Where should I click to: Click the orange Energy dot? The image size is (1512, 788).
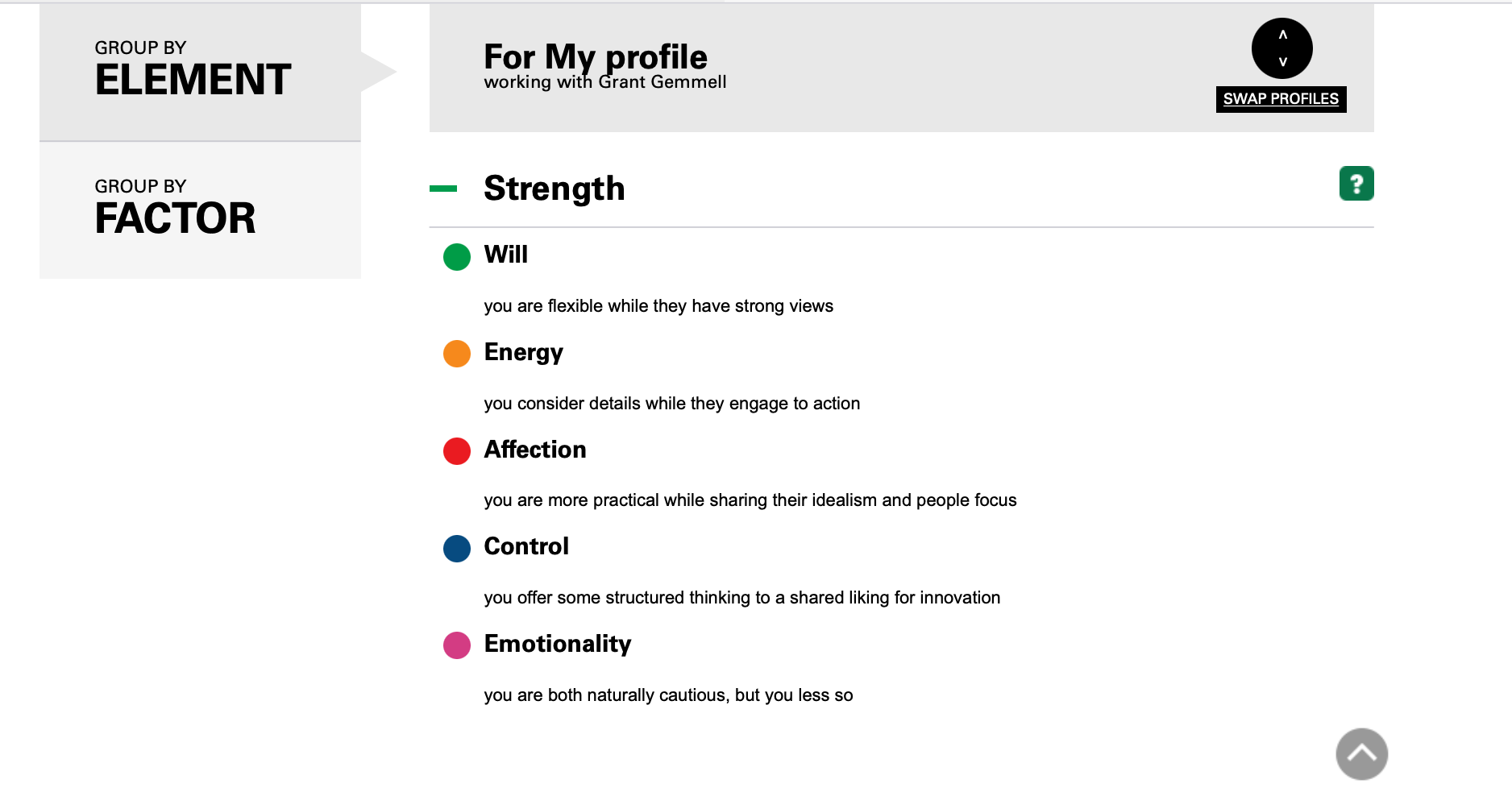pos(457,354)
